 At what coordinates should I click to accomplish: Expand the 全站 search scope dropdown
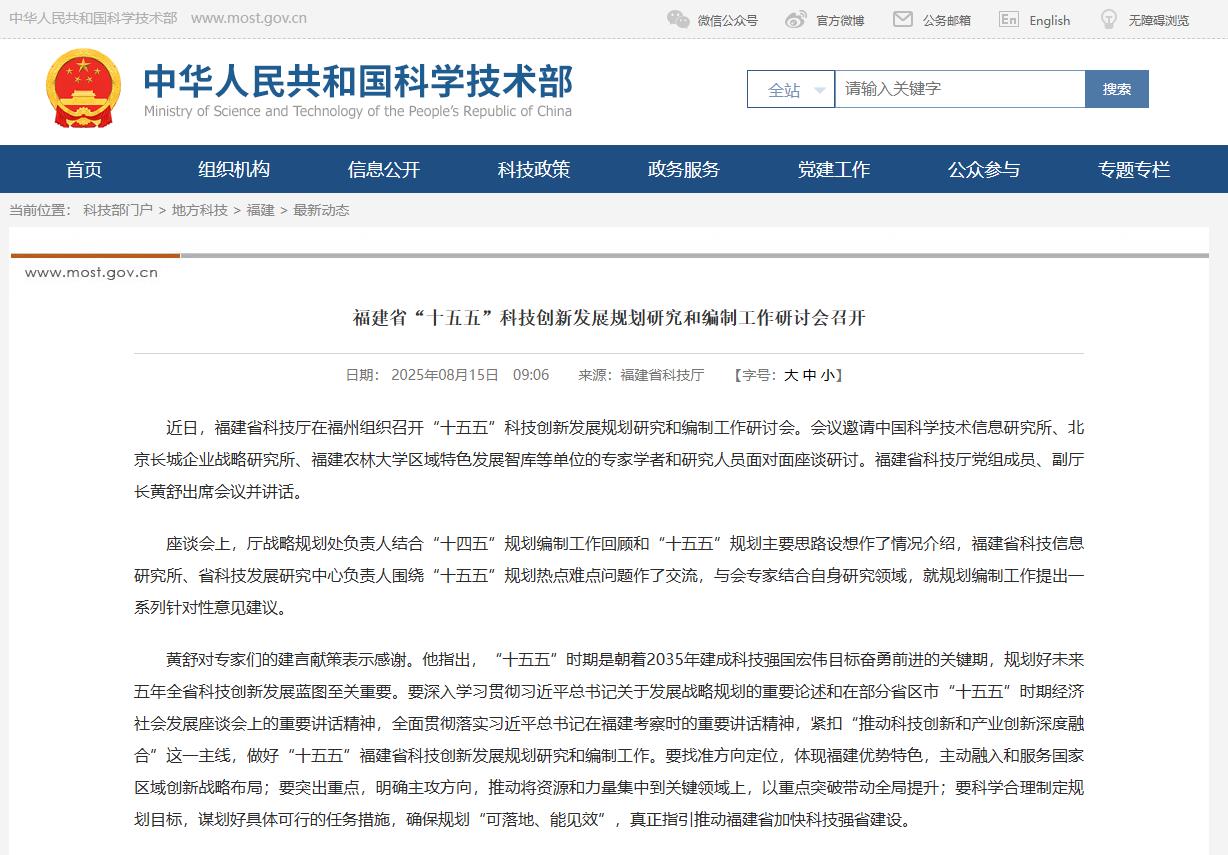click(x=791, y=89)
